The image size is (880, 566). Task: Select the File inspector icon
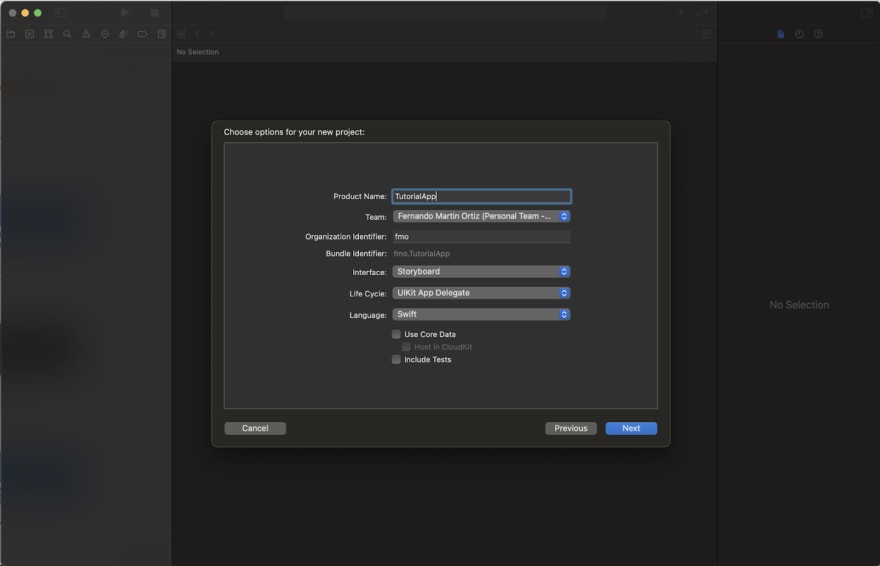(781, 34)
